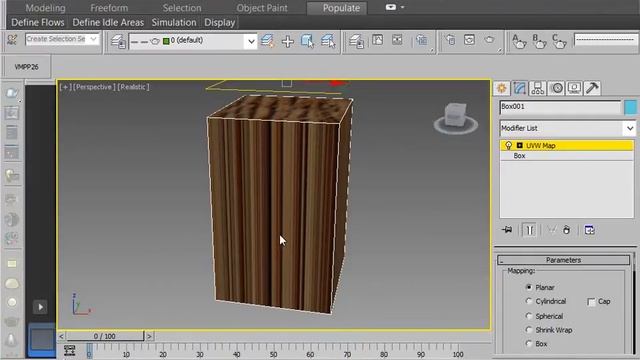Open the [Realistic] shading menu
This screenshot has width=640, height=360.
[x=133, y=87]
